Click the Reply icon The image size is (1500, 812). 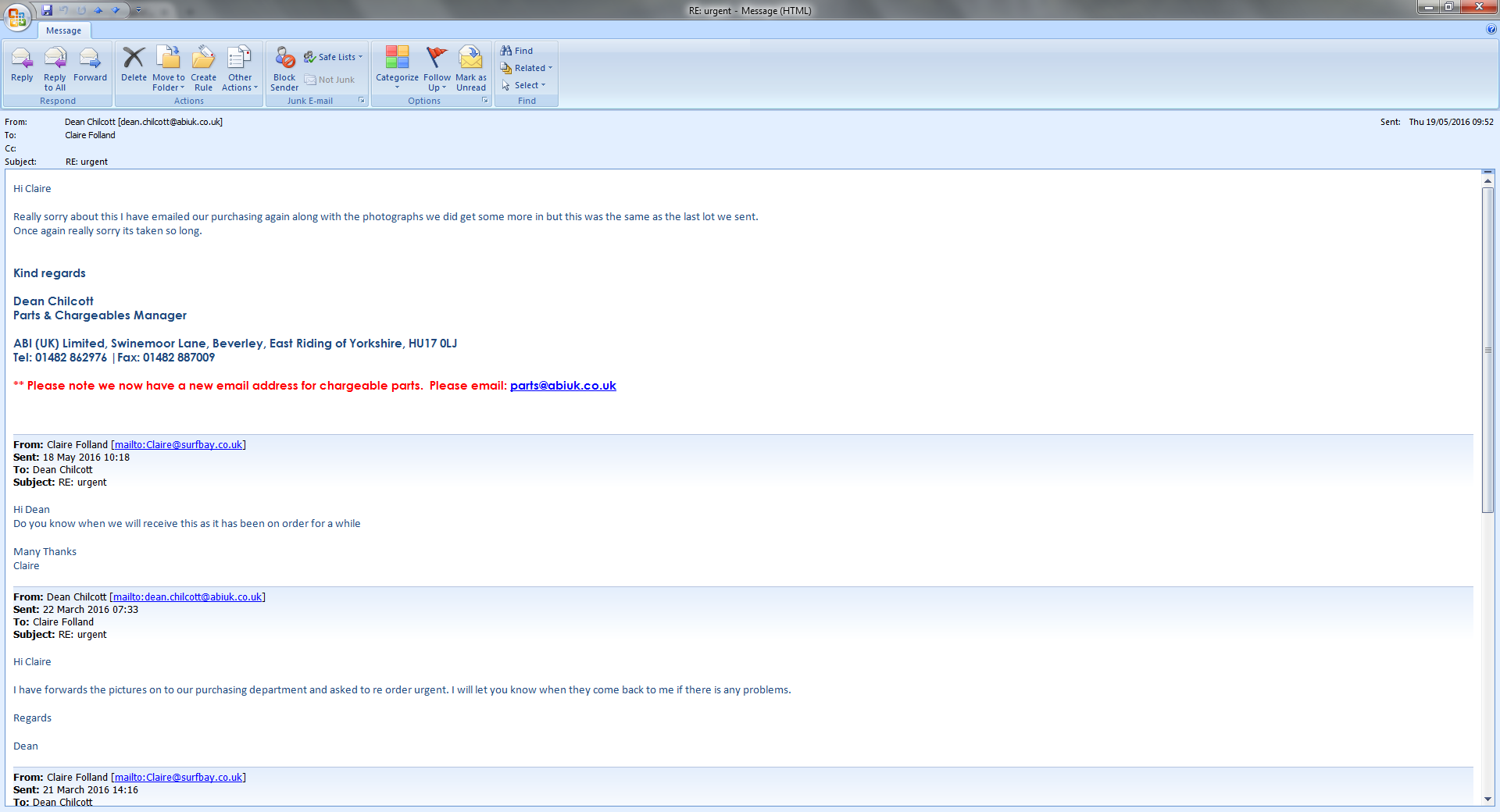22,65
